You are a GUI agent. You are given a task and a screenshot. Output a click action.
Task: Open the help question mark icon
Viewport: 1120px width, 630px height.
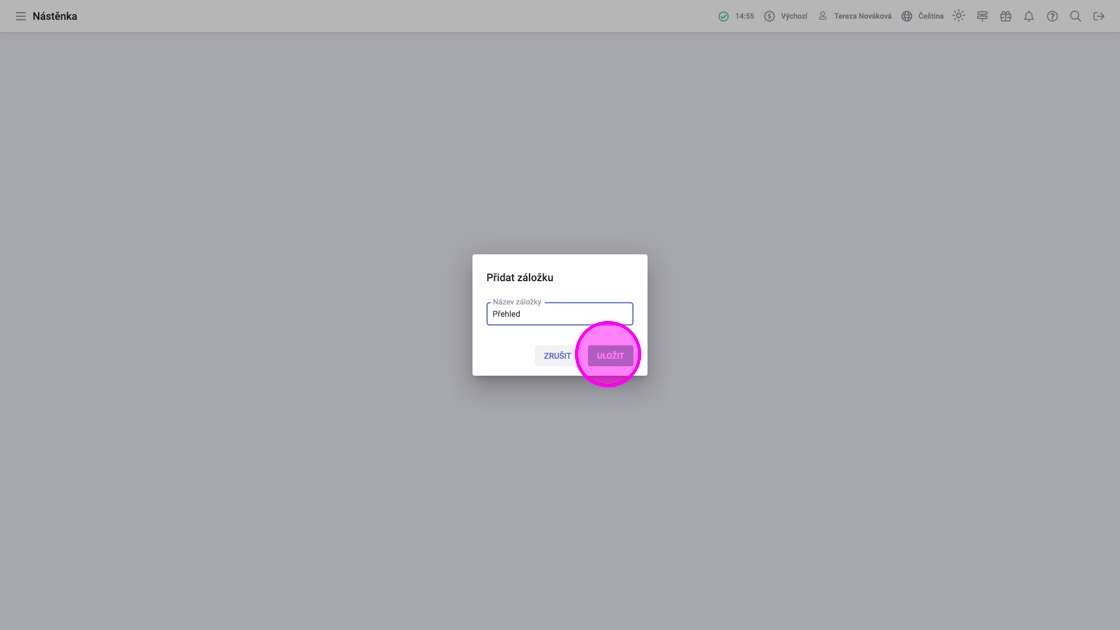pyautogui.click(x=1052, y=16)
